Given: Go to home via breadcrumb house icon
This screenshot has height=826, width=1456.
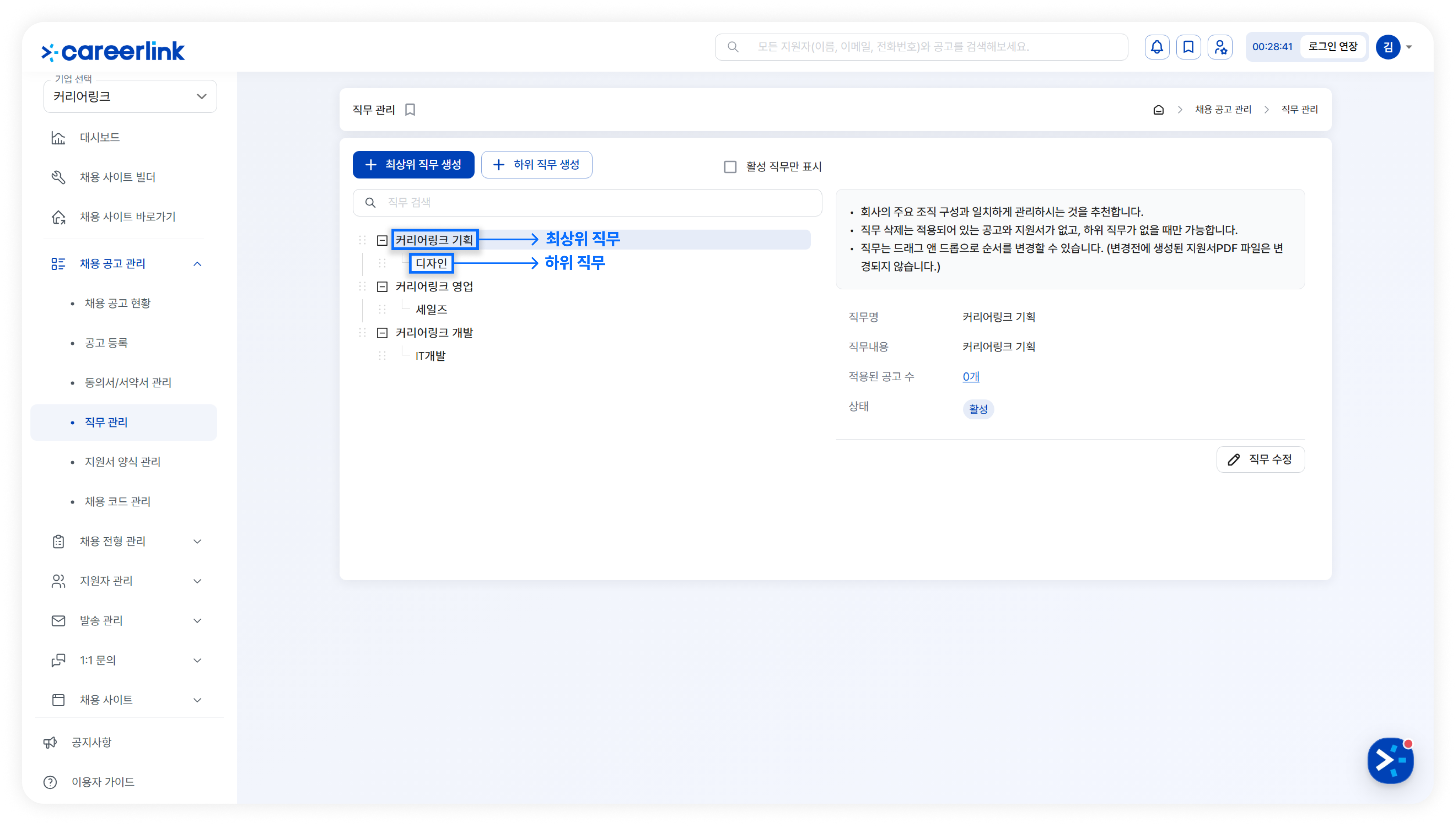Looking at the screenshot, I should (1159, 109).
